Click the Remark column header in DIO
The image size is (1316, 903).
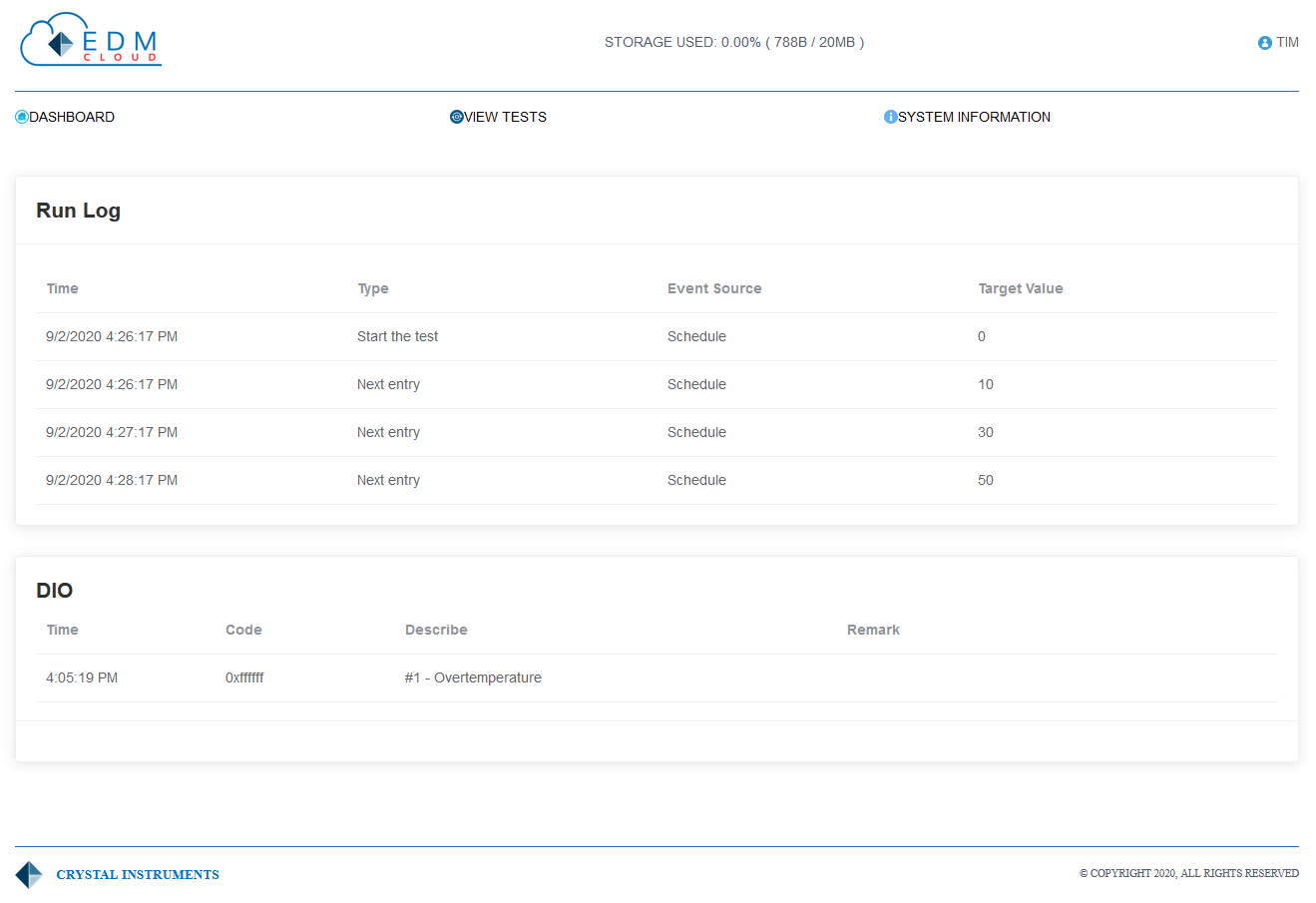pyautogui.click(x=873, y=630)
